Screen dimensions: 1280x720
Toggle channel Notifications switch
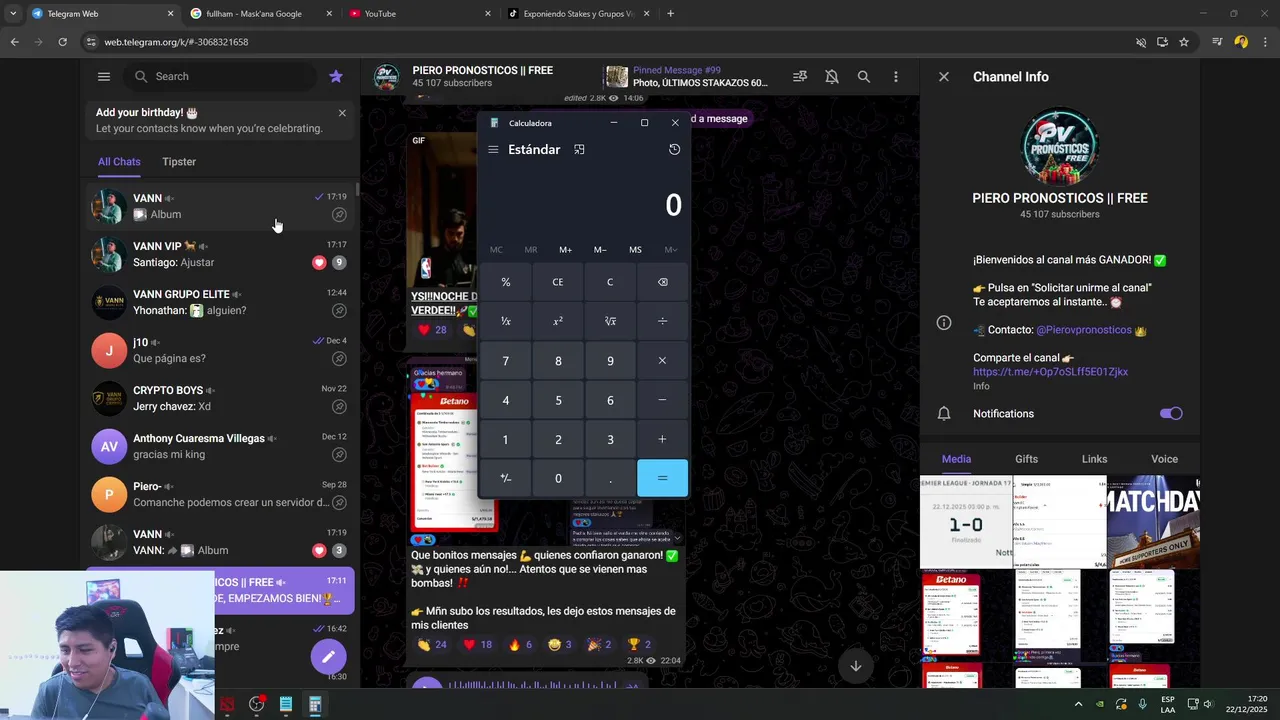[x=1171, y=413]
